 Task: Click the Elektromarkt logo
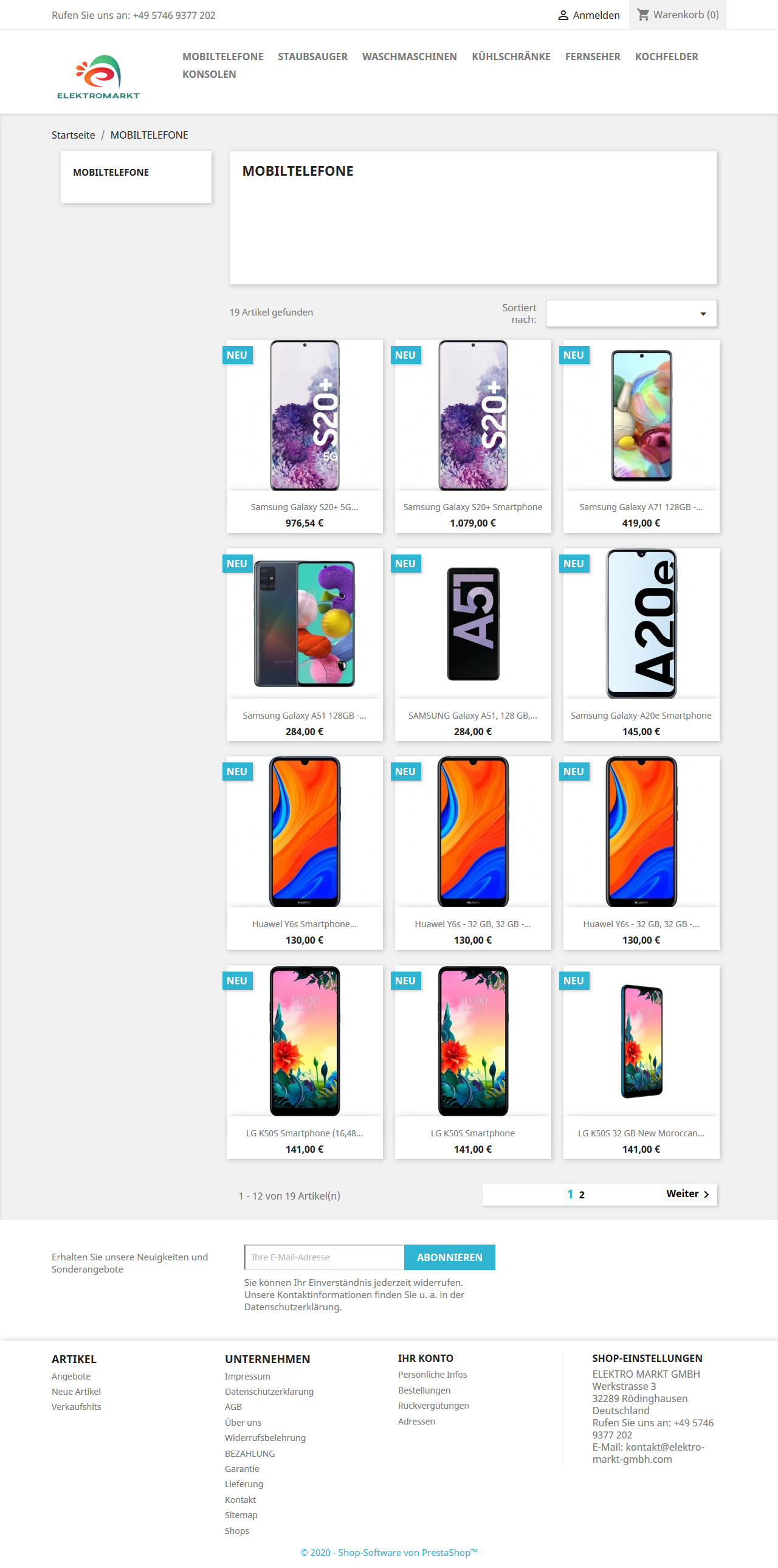coord(98,77)
